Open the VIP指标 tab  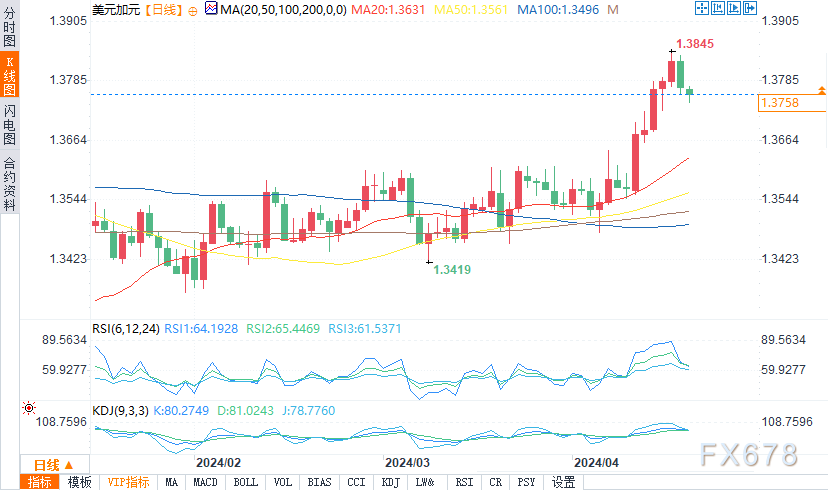point(128,482)
